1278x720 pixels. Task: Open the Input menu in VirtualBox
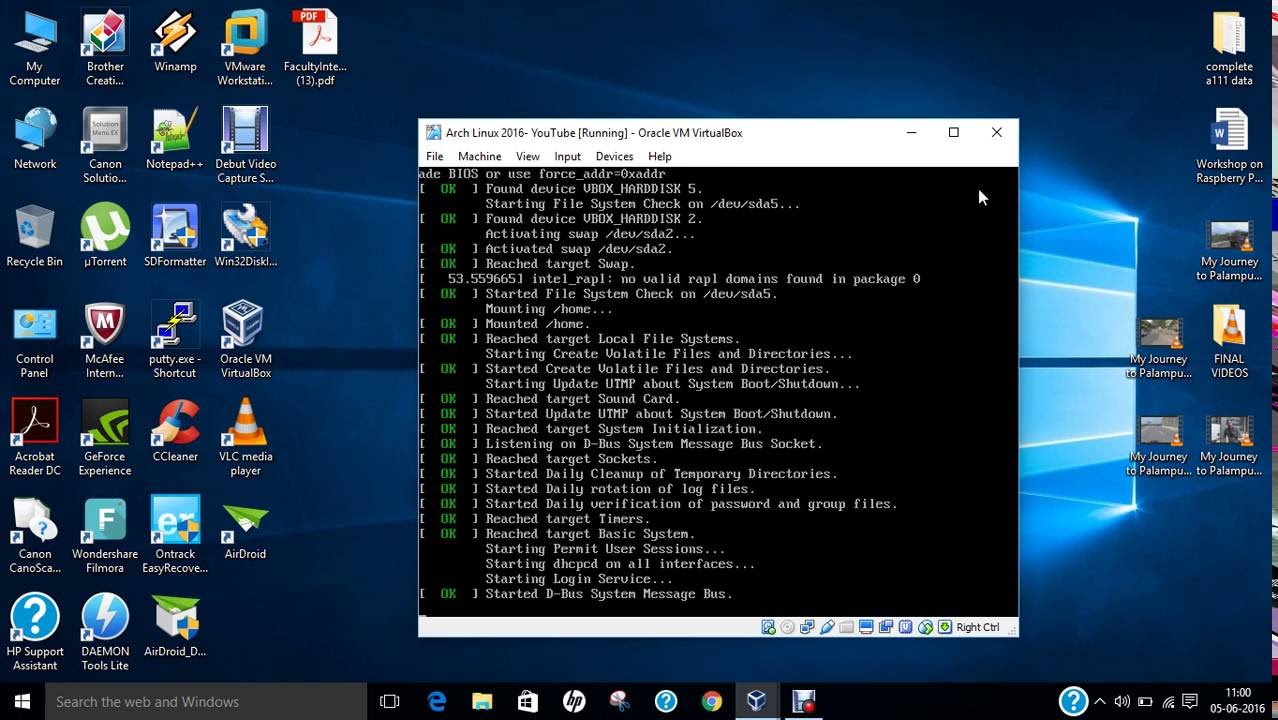[568, 156]
